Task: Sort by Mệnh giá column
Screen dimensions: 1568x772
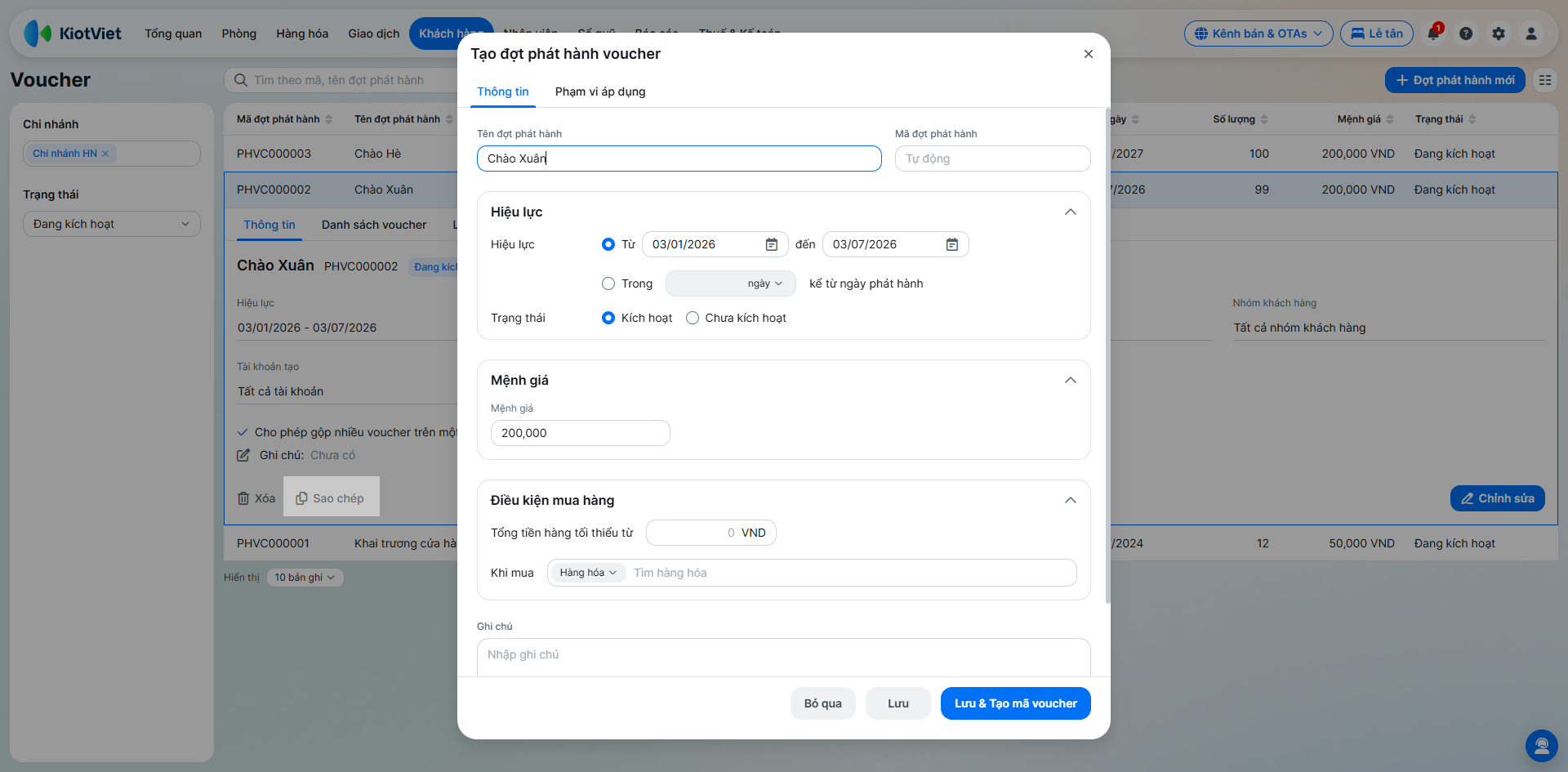Action: point(1365,119)
